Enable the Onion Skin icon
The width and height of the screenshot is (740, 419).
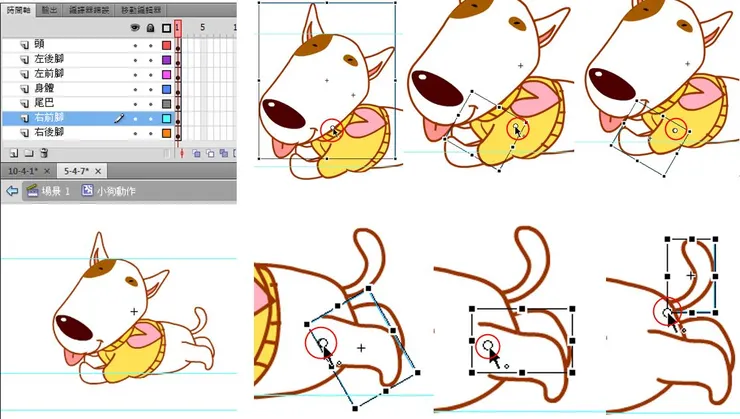[x=196, y=153]
